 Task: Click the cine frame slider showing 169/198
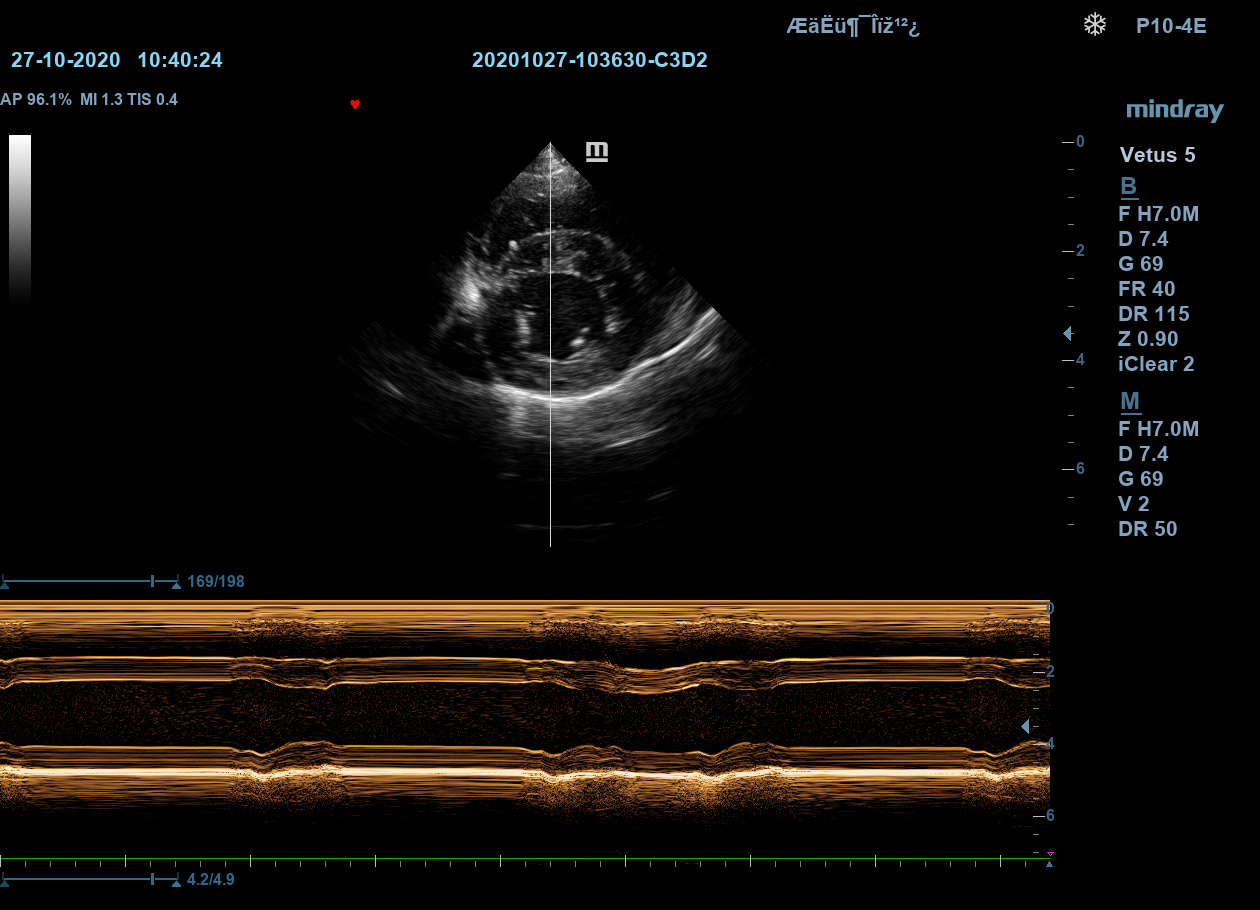[x=90, y=581]
